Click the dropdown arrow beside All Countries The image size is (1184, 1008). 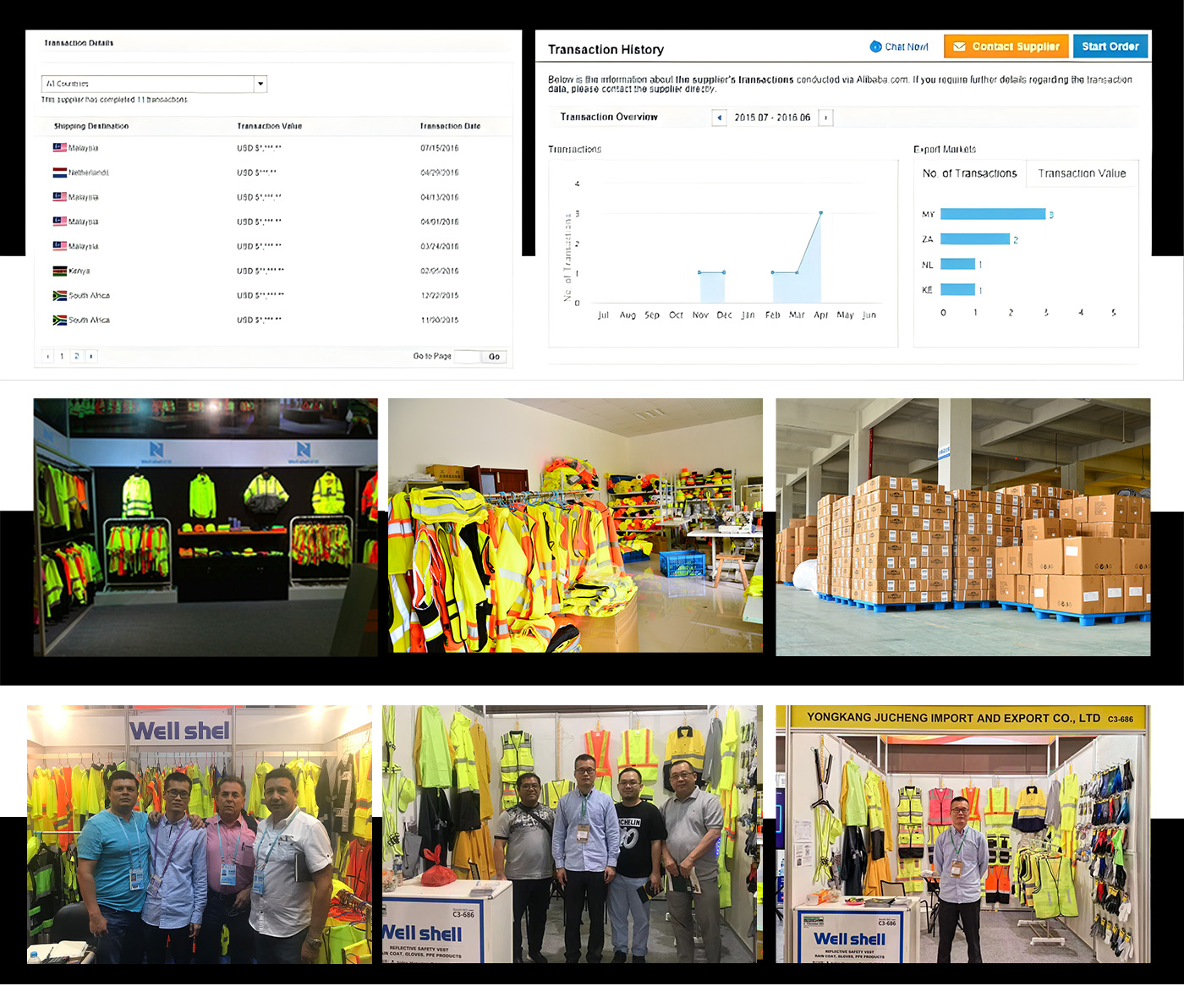tap(260, 84)
